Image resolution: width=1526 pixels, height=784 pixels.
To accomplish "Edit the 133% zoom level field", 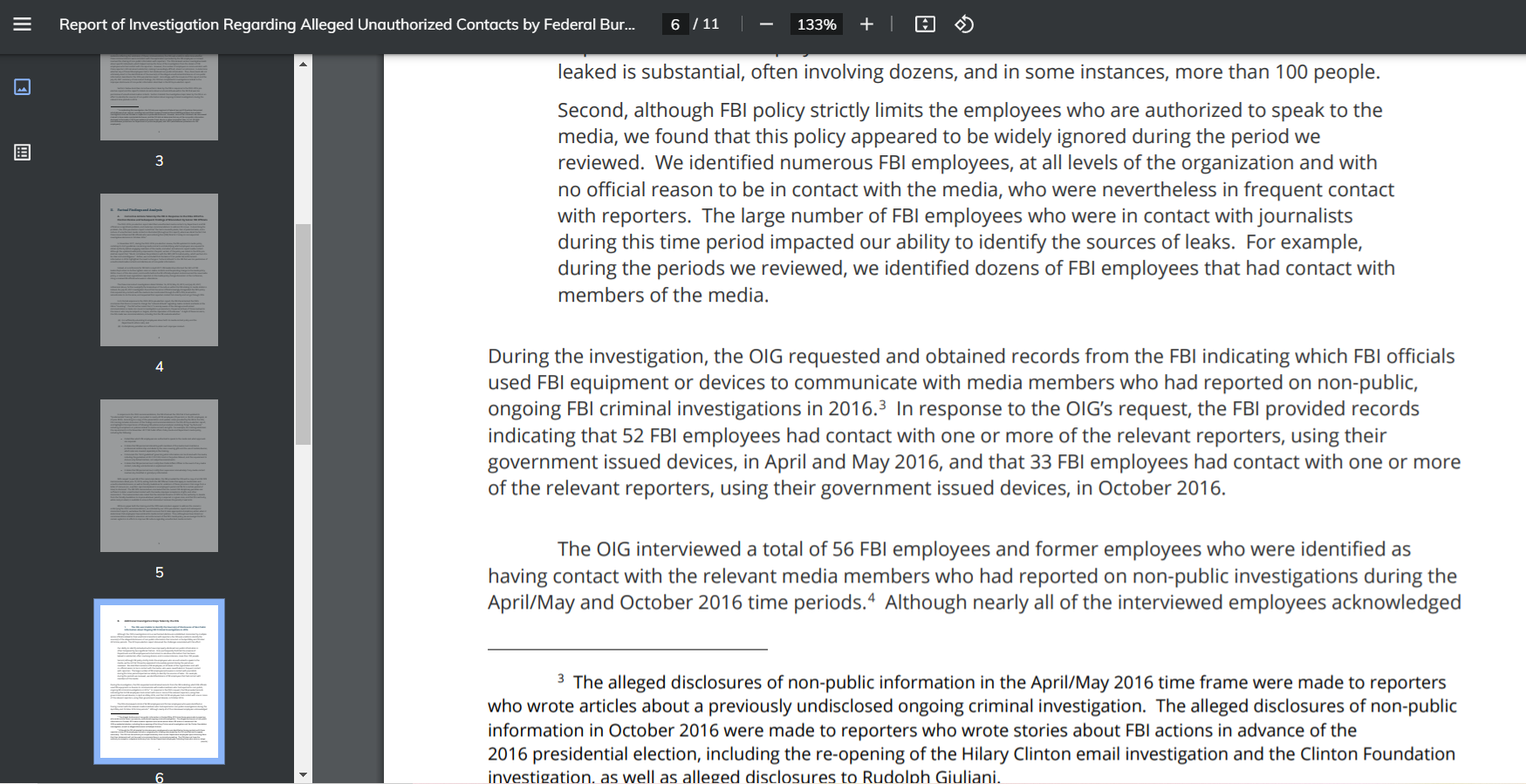I will (x=817, y=24).
